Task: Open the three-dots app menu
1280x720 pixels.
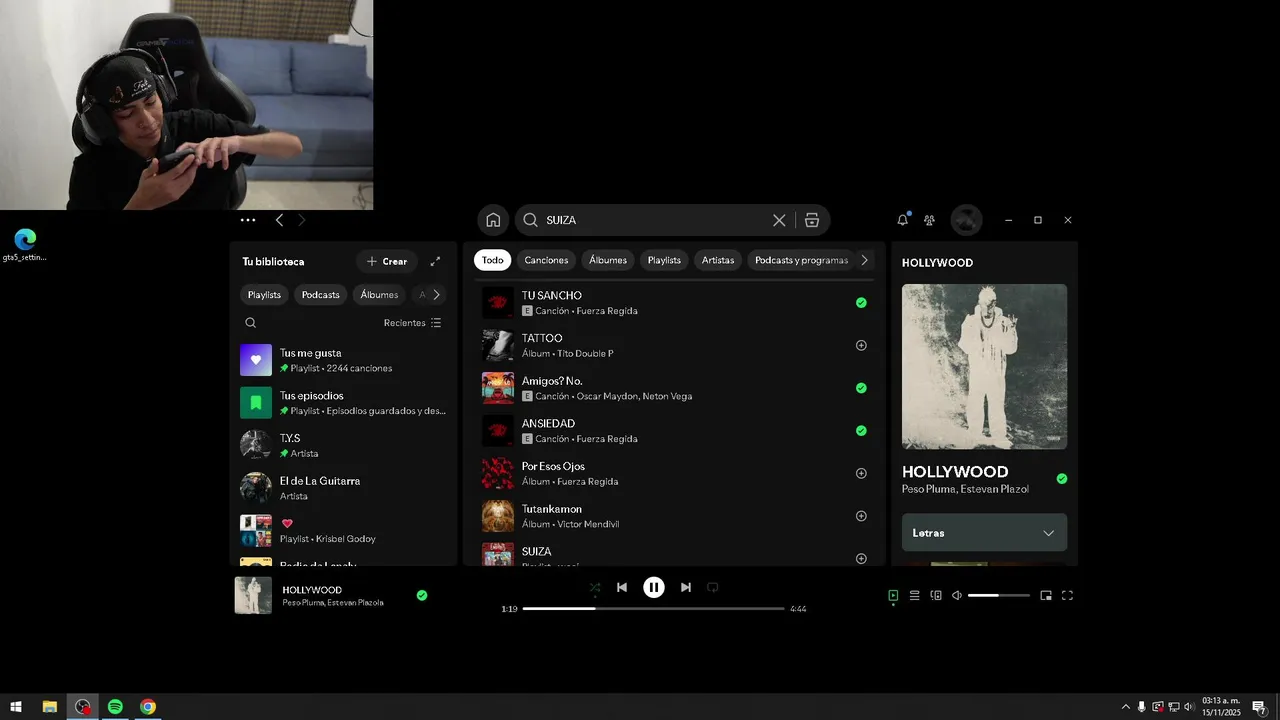Action: (x=248, y=220)
